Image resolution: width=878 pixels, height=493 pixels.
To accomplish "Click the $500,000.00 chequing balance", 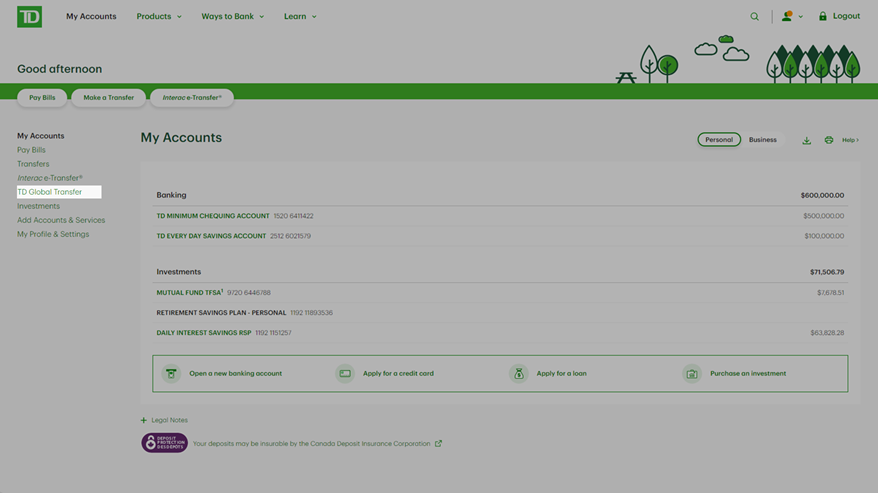I will [823, 216].
